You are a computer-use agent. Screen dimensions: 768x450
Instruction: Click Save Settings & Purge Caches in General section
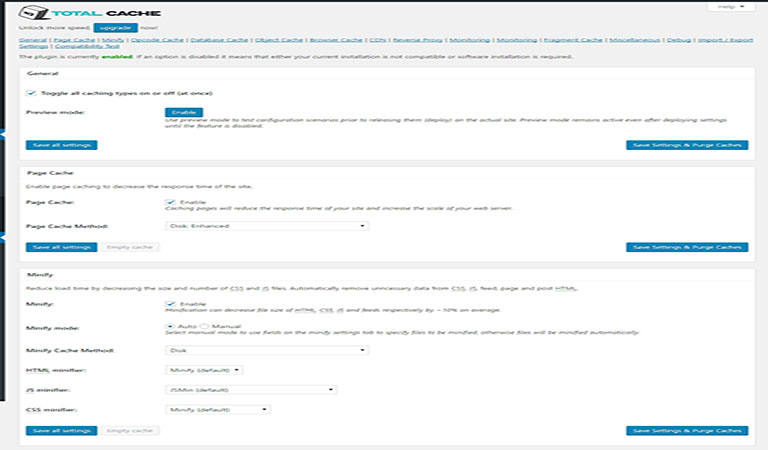point(687,145)
